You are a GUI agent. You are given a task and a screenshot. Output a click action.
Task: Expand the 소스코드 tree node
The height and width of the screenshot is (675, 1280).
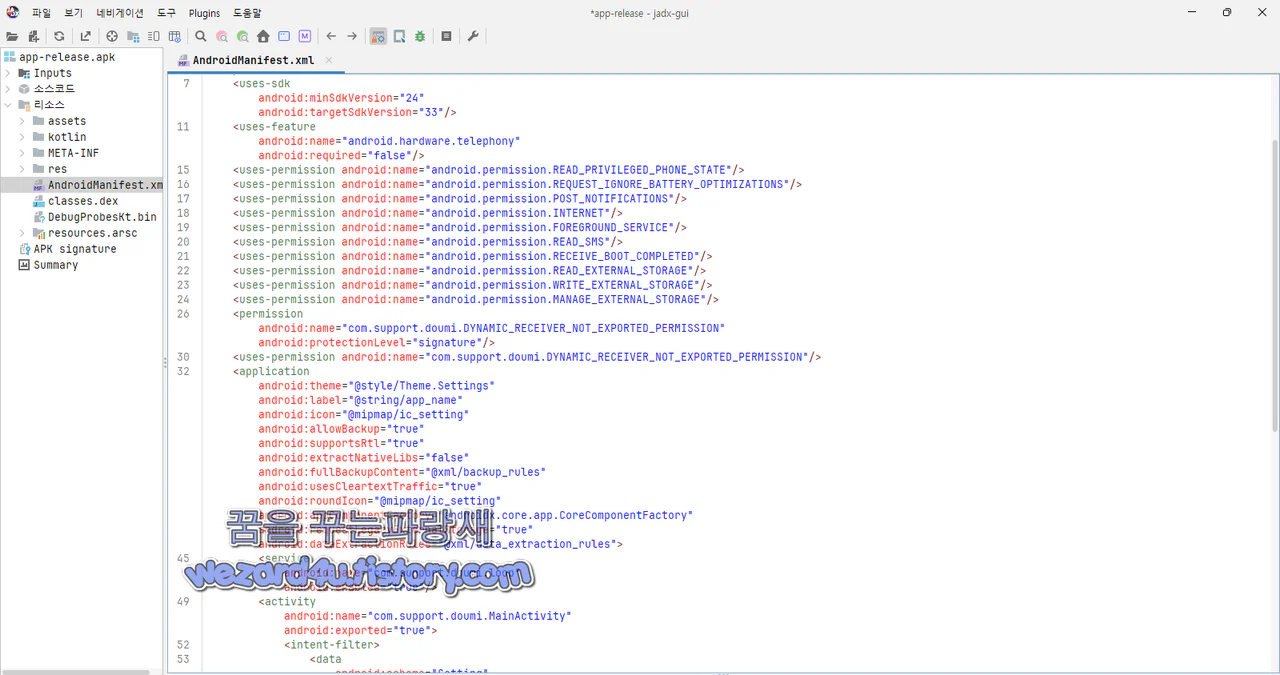8,89
